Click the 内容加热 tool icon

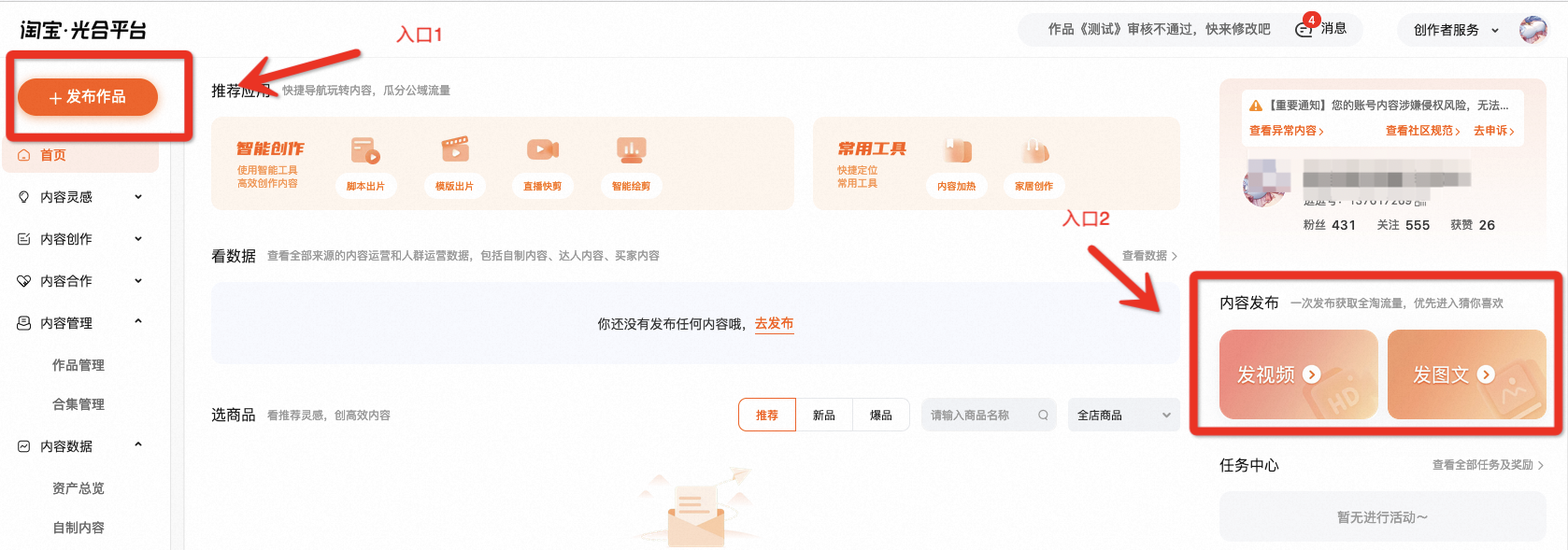pos(957,149)
